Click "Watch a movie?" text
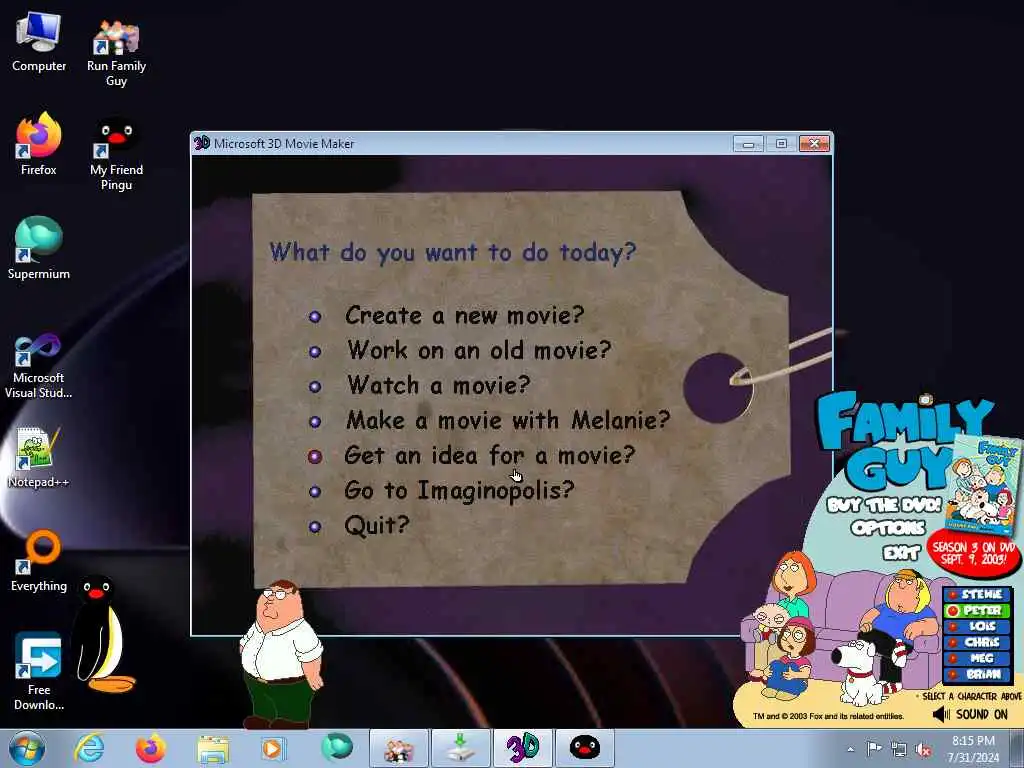Viewport: 1024px width, 768px height. 438,385
